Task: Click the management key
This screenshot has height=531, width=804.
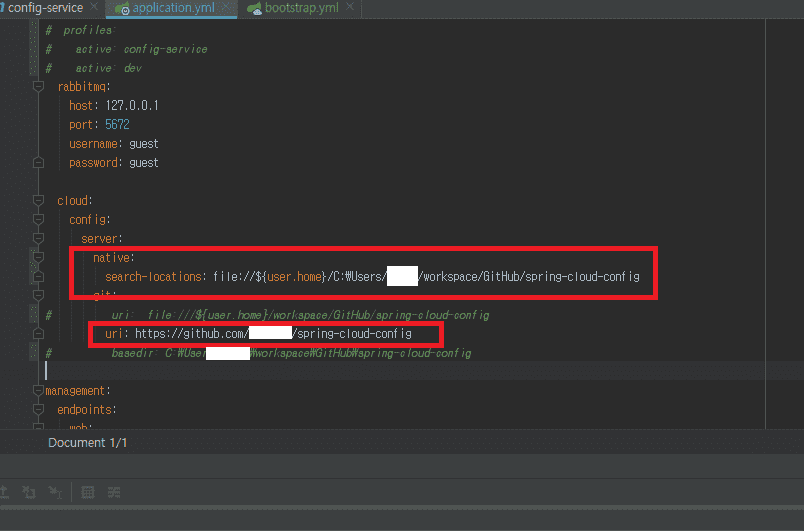Action: point(75,391)
